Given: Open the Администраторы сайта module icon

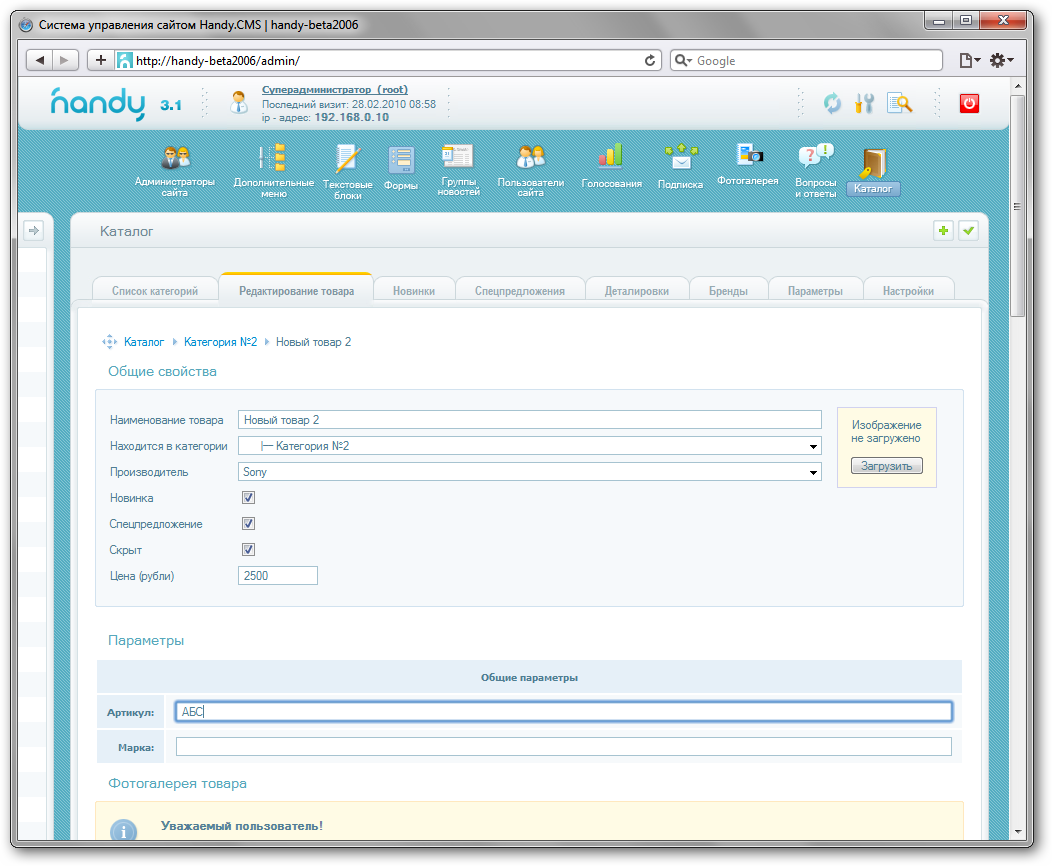Looking at the screenshot, I should point(175,160).
